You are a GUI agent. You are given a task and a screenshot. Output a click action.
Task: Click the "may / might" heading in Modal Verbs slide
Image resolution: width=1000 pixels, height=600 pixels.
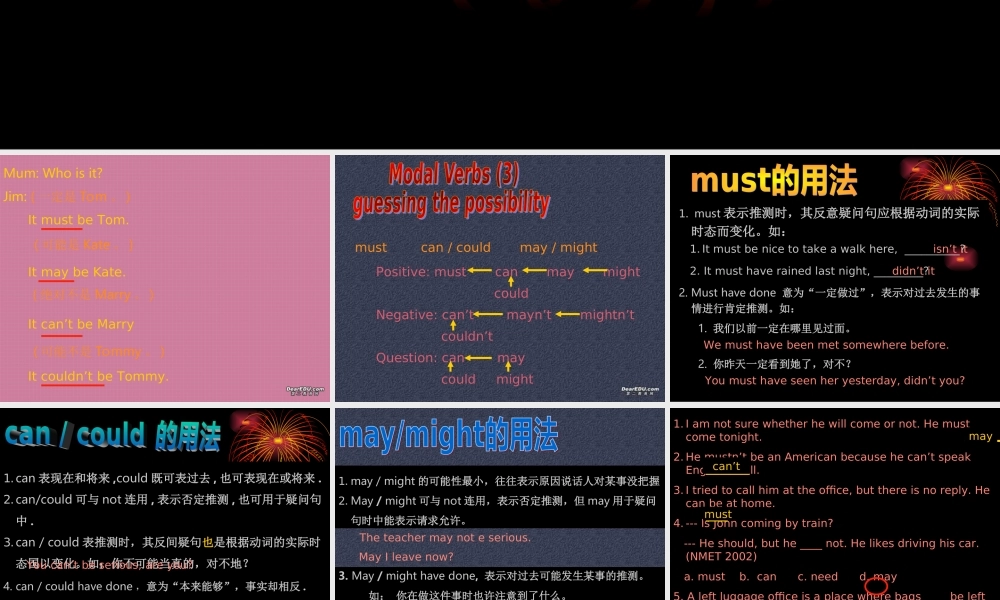[x=558, y=247]
